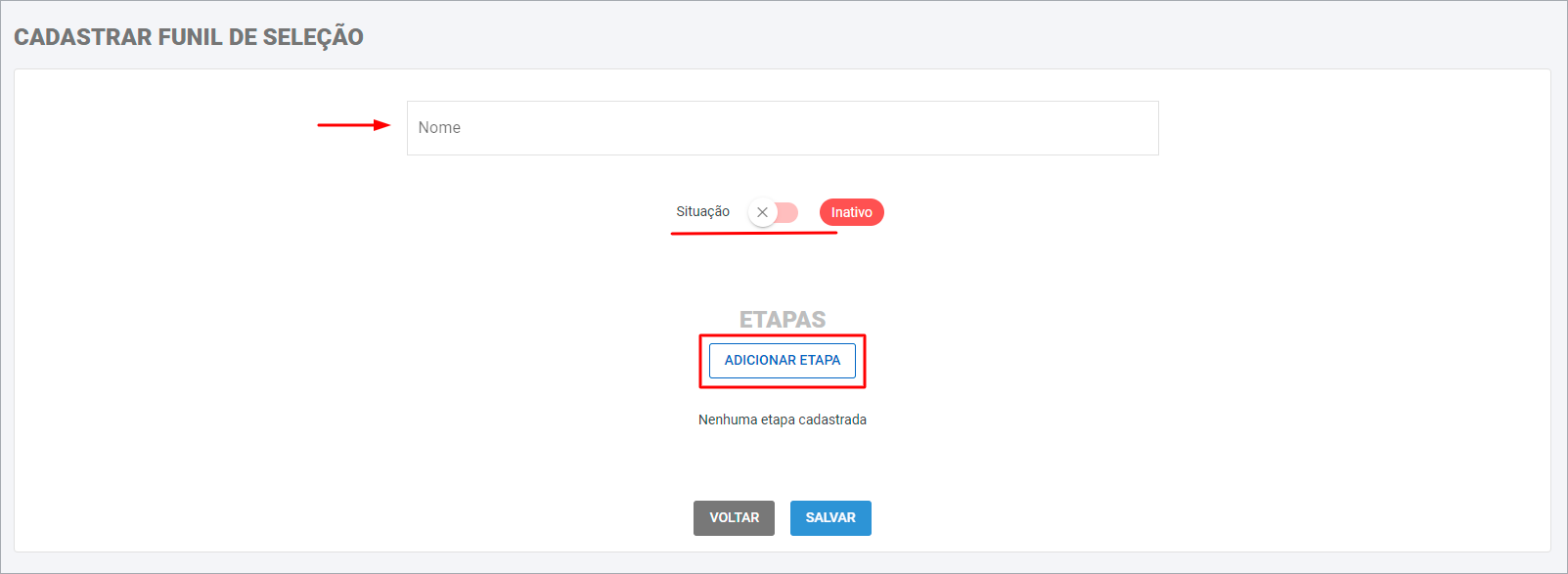Click the X knob on the Situação switch
Image resolution: width=1568 pixels, height=574 pixels.
pyautogui.click(x=762, y=212)
